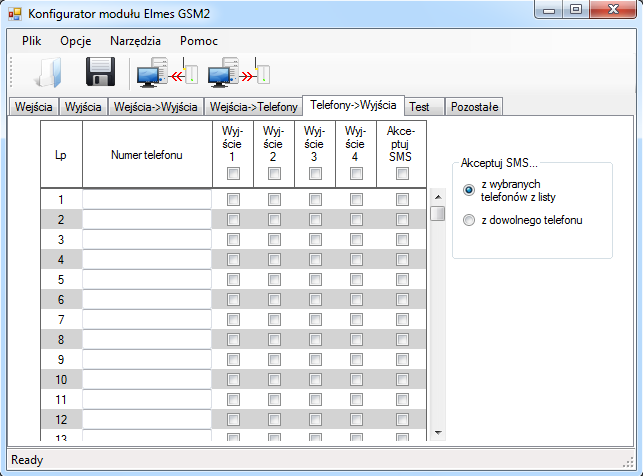Check Wyjście 1 for row 6
The height and width of the screenshot is (476, 643).
[x=233, y=300]
